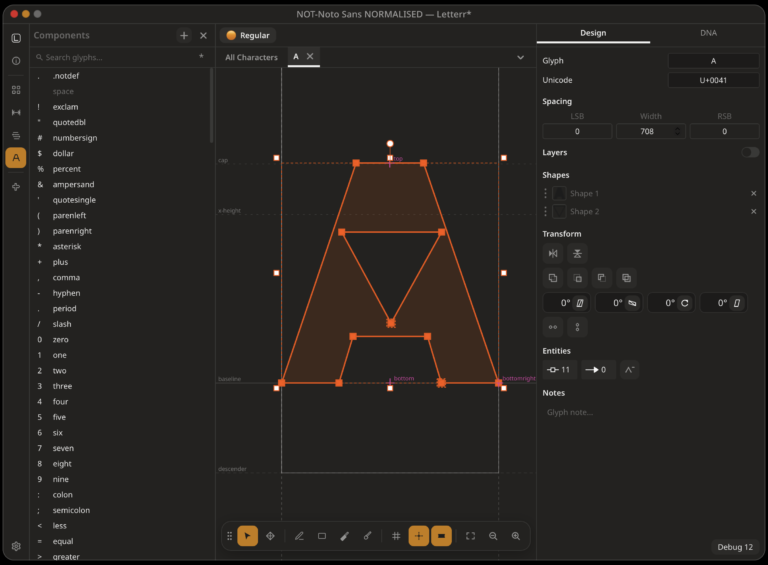The height and width of the screenshot is (565, 768).
Task: Select the Rectangle shape tool
Action: click(x=322, y=536)
